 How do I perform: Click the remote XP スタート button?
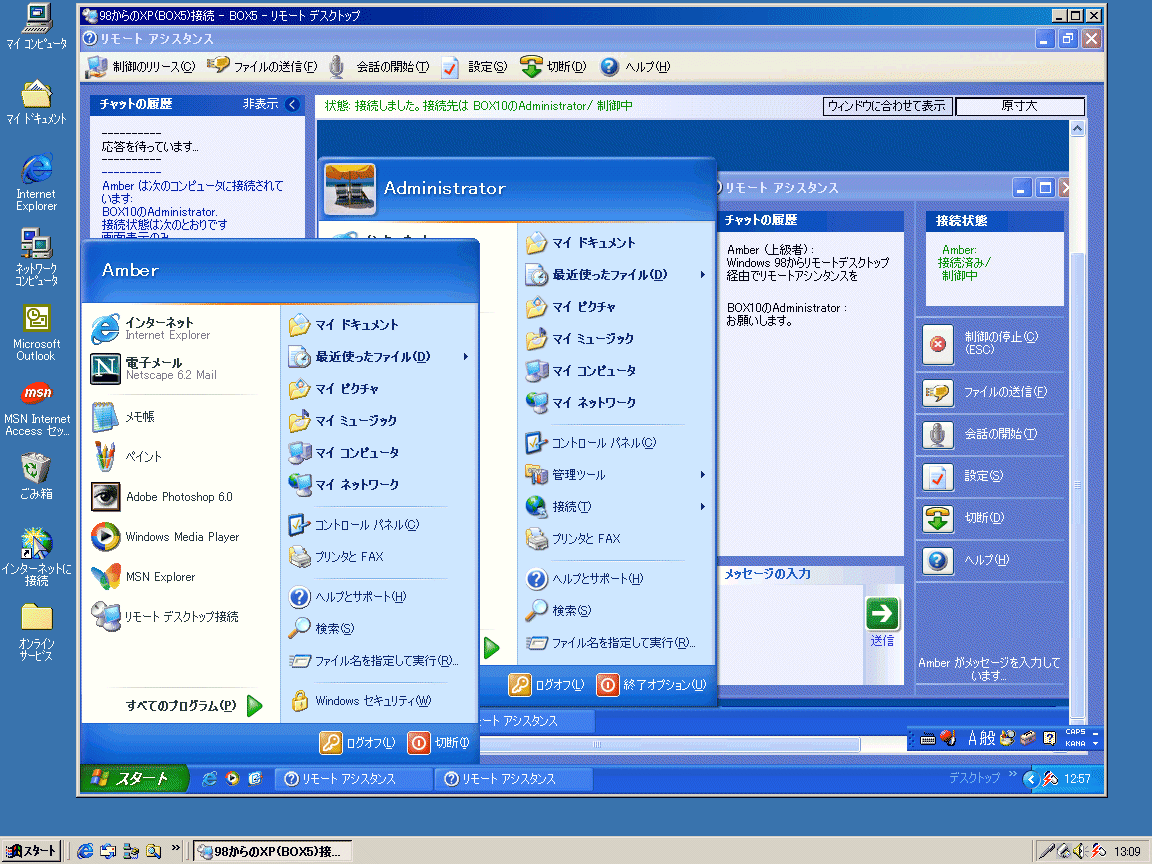pos(134,779)
